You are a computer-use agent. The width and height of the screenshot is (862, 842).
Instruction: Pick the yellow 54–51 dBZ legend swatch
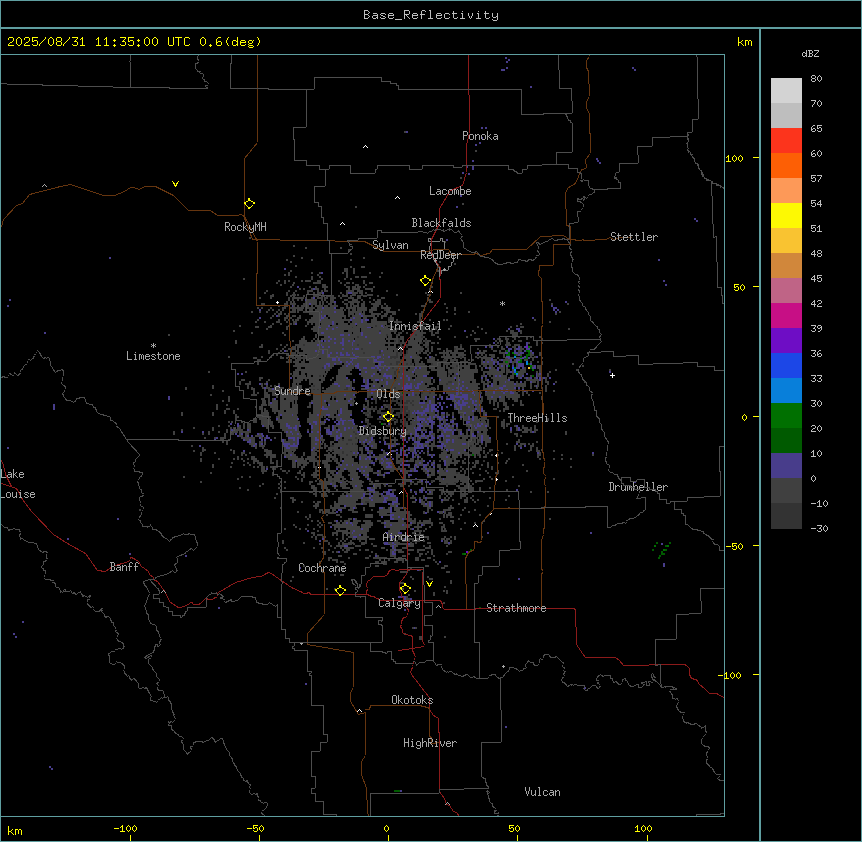(x=786, y=216)
